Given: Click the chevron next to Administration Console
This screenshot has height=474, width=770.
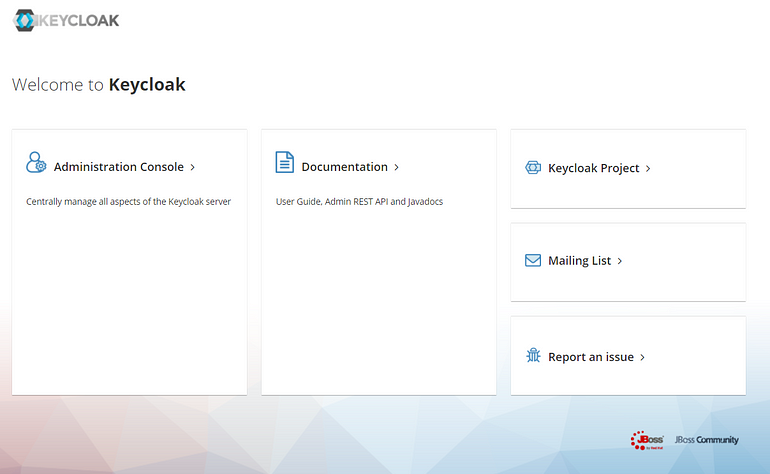Looking at the screenshot, I should coord(192,167).
